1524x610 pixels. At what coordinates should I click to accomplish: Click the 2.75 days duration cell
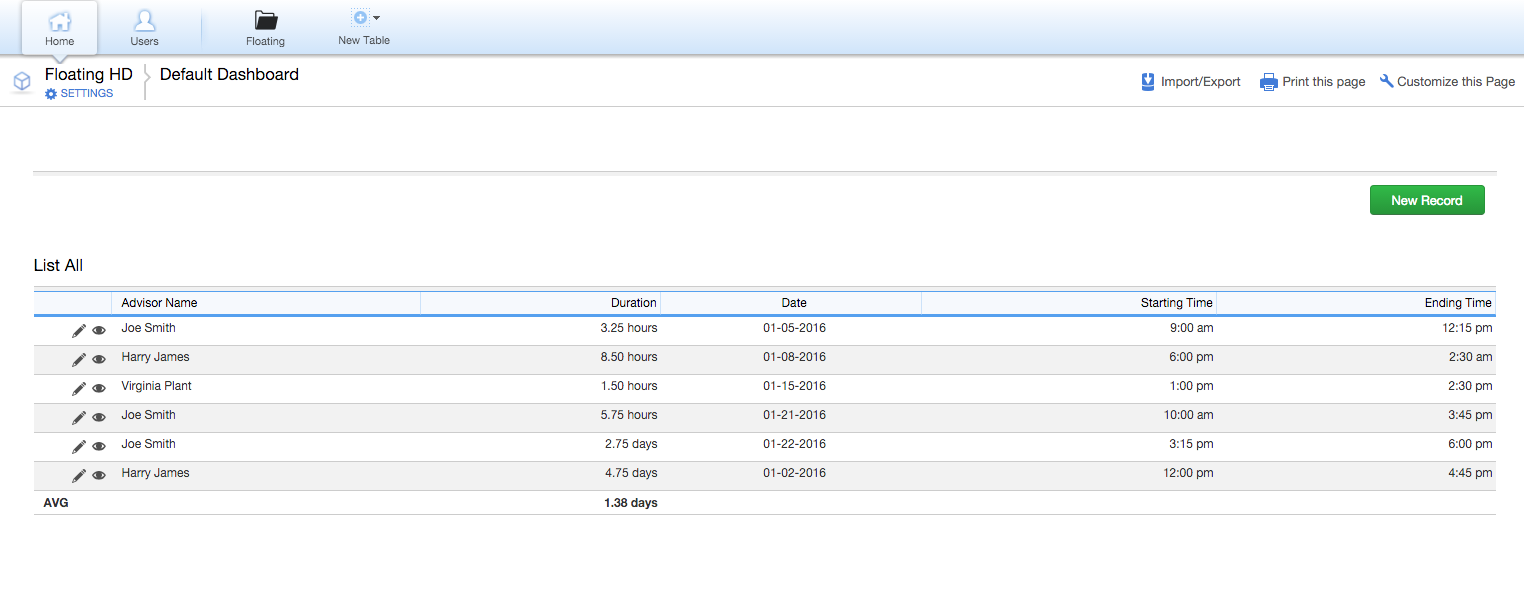pyautogui.click(x=631, y=444)
